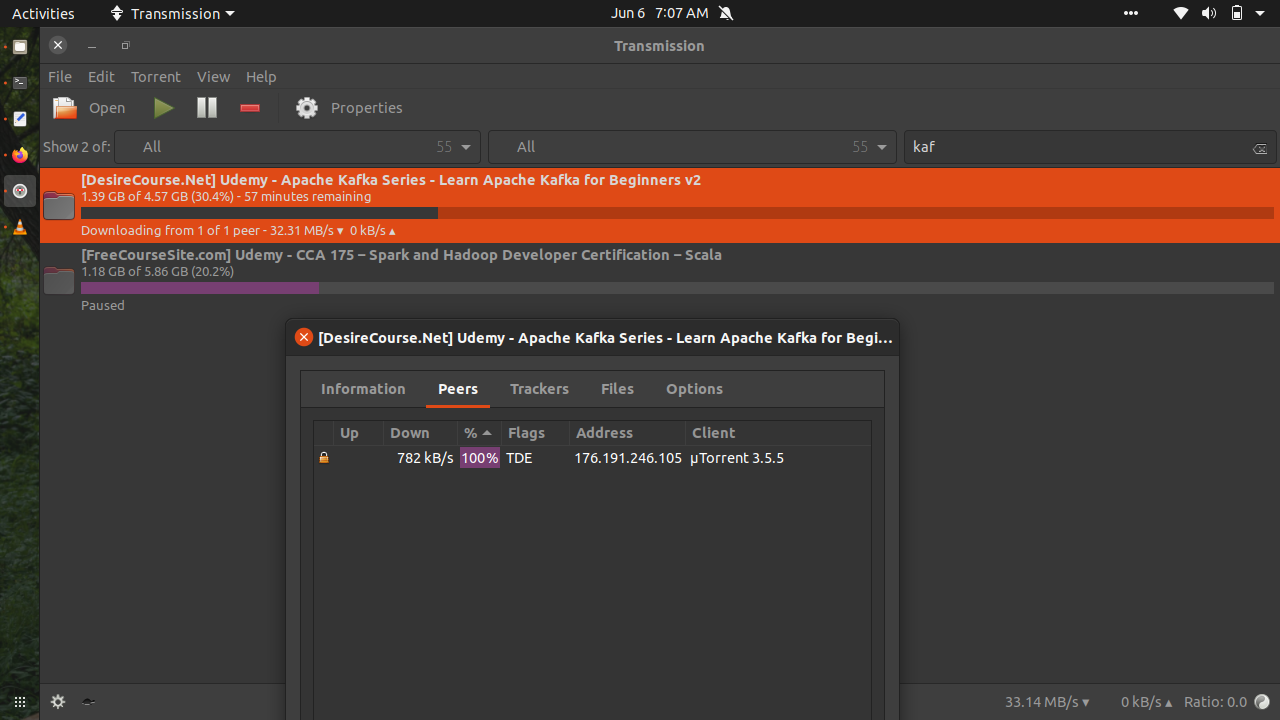Screen dimensions: 1280x720
Task: Sort peers by the Address column
Action: tap(627, 433)
